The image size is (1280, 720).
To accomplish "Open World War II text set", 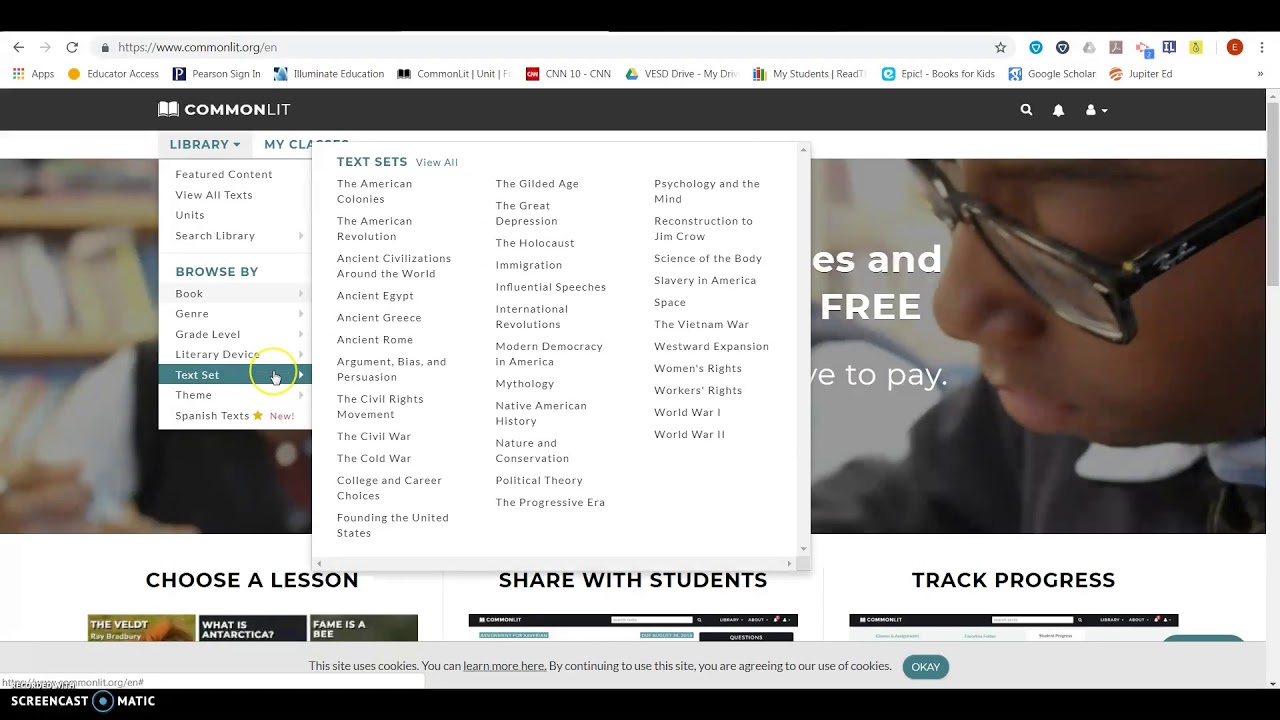I will point(690,435).
